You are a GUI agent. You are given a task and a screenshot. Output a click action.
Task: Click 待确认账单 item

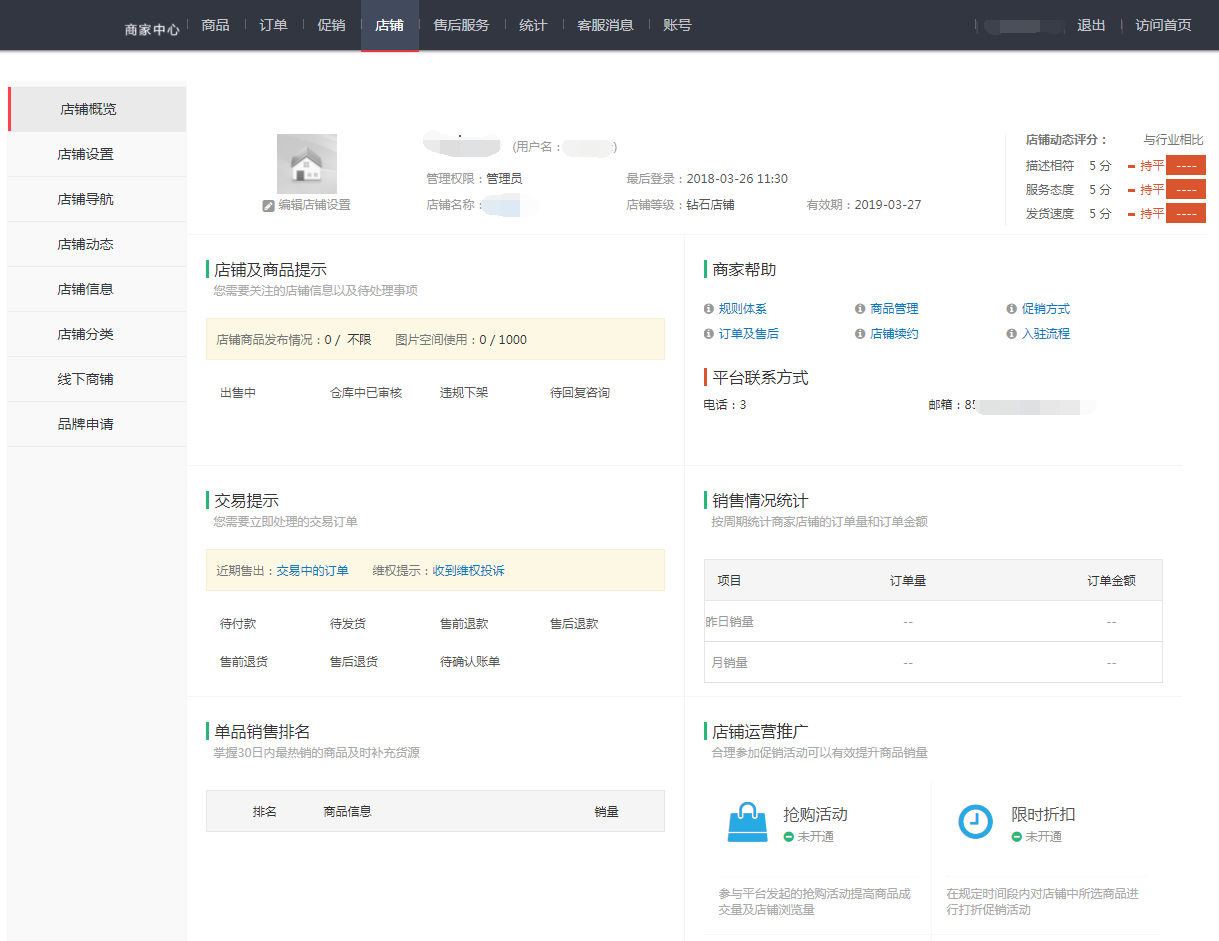tap(470, 662)
